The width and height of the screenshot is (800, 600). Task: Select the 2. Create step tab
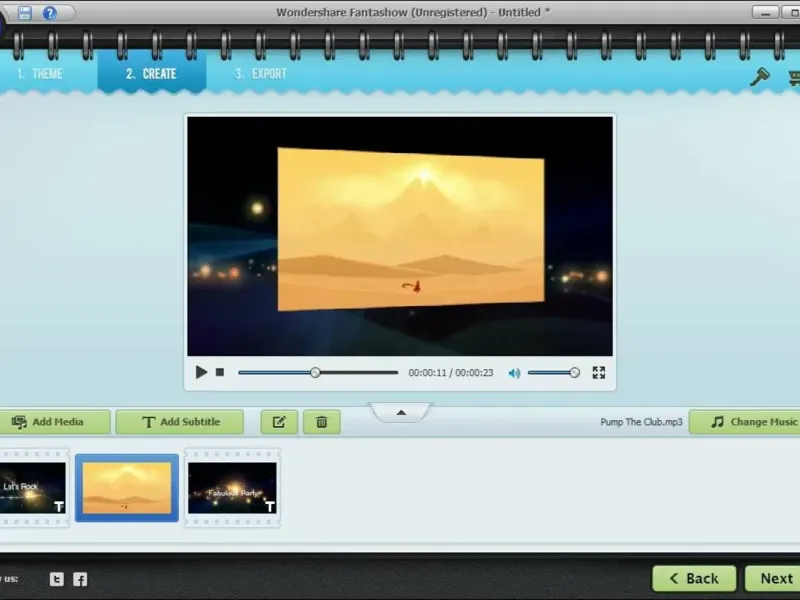152,73
